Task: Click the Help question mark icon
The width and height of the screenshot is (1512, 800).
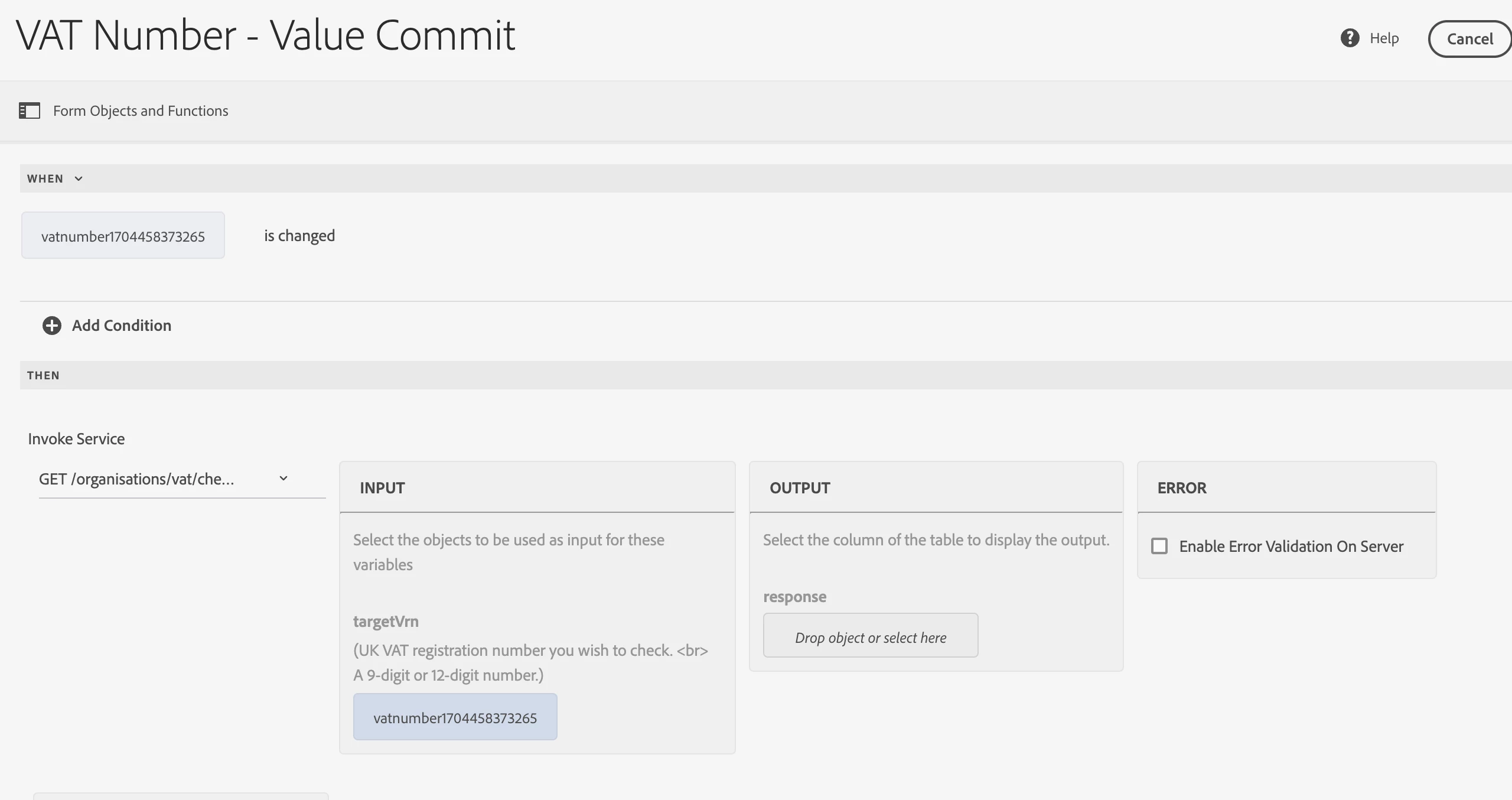Action: click(x=1350, y=38)
